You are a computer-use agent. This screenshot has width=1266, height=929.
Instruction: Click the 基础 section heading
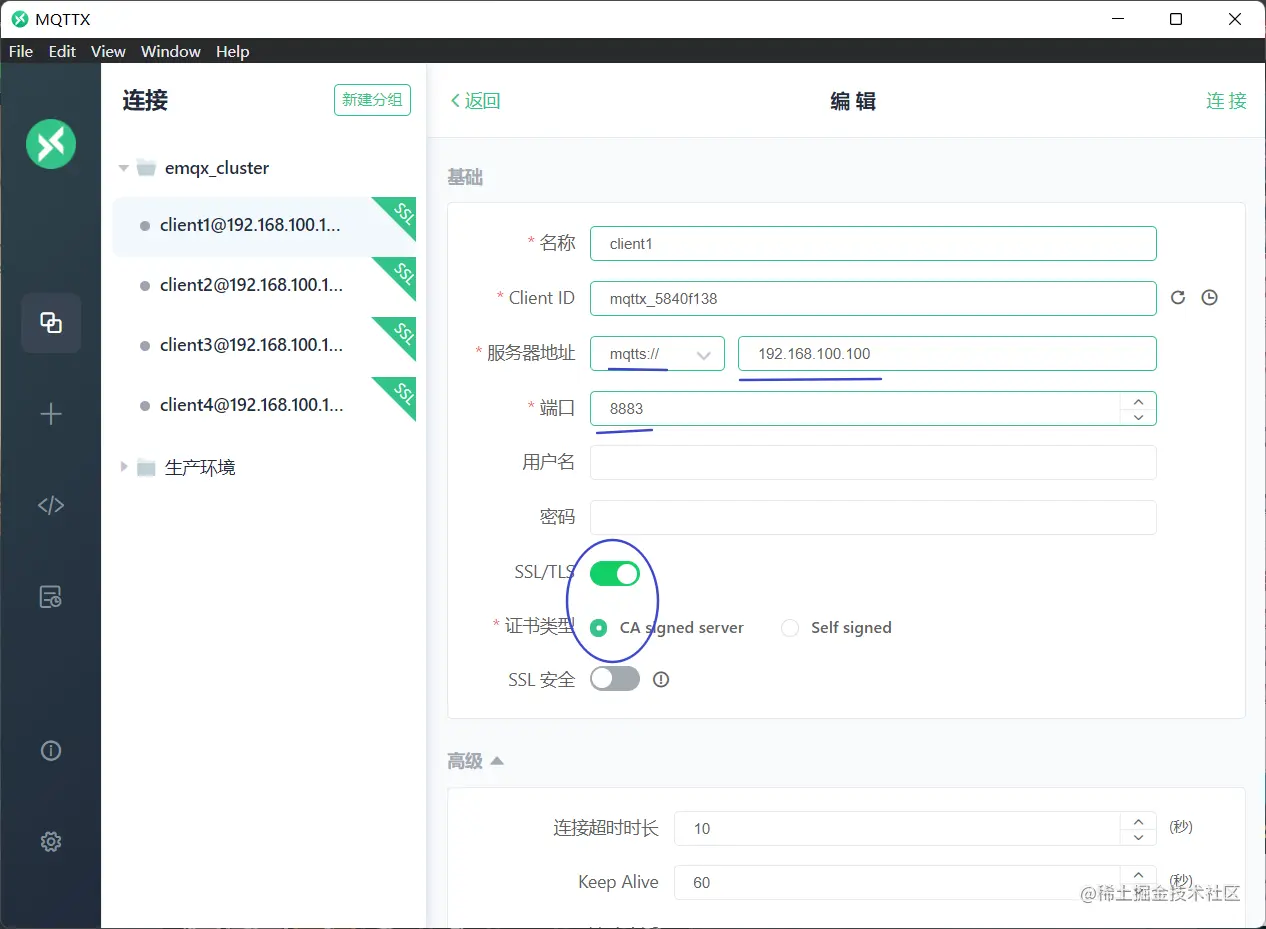click(x=465, y=177)
